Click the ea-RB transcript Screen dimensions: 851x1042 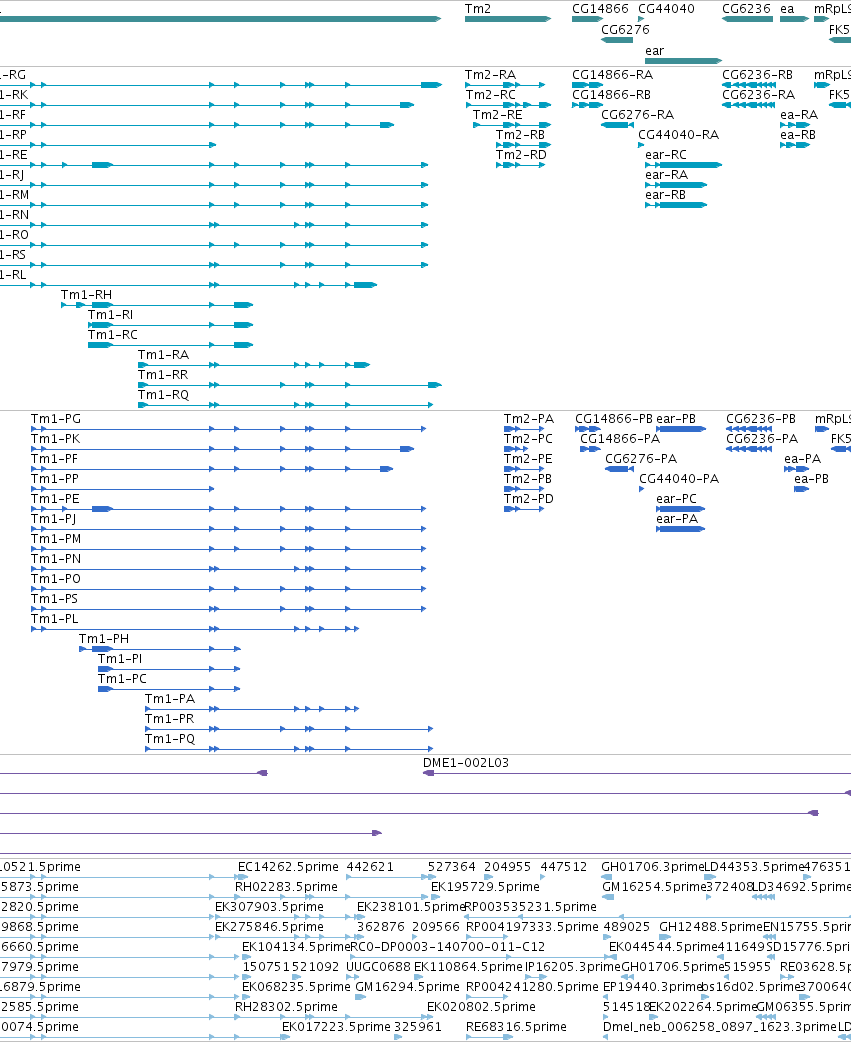(x=795, y=145)
